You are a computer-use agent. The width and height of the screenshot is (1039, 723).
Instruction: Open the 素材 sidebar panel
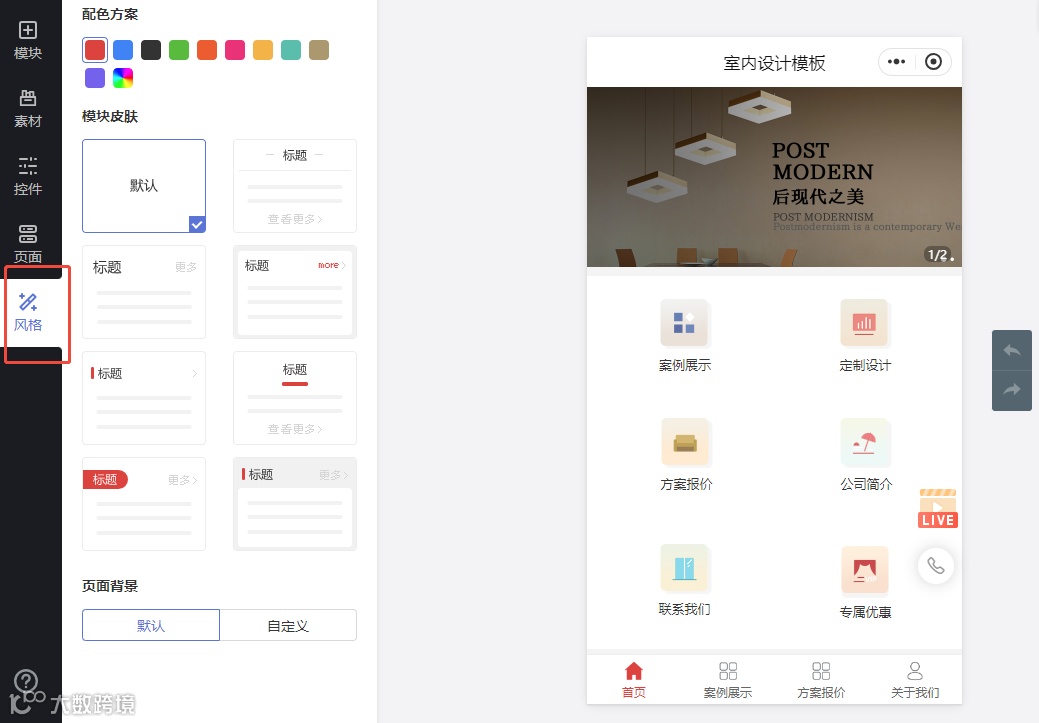tap(28, 109)
